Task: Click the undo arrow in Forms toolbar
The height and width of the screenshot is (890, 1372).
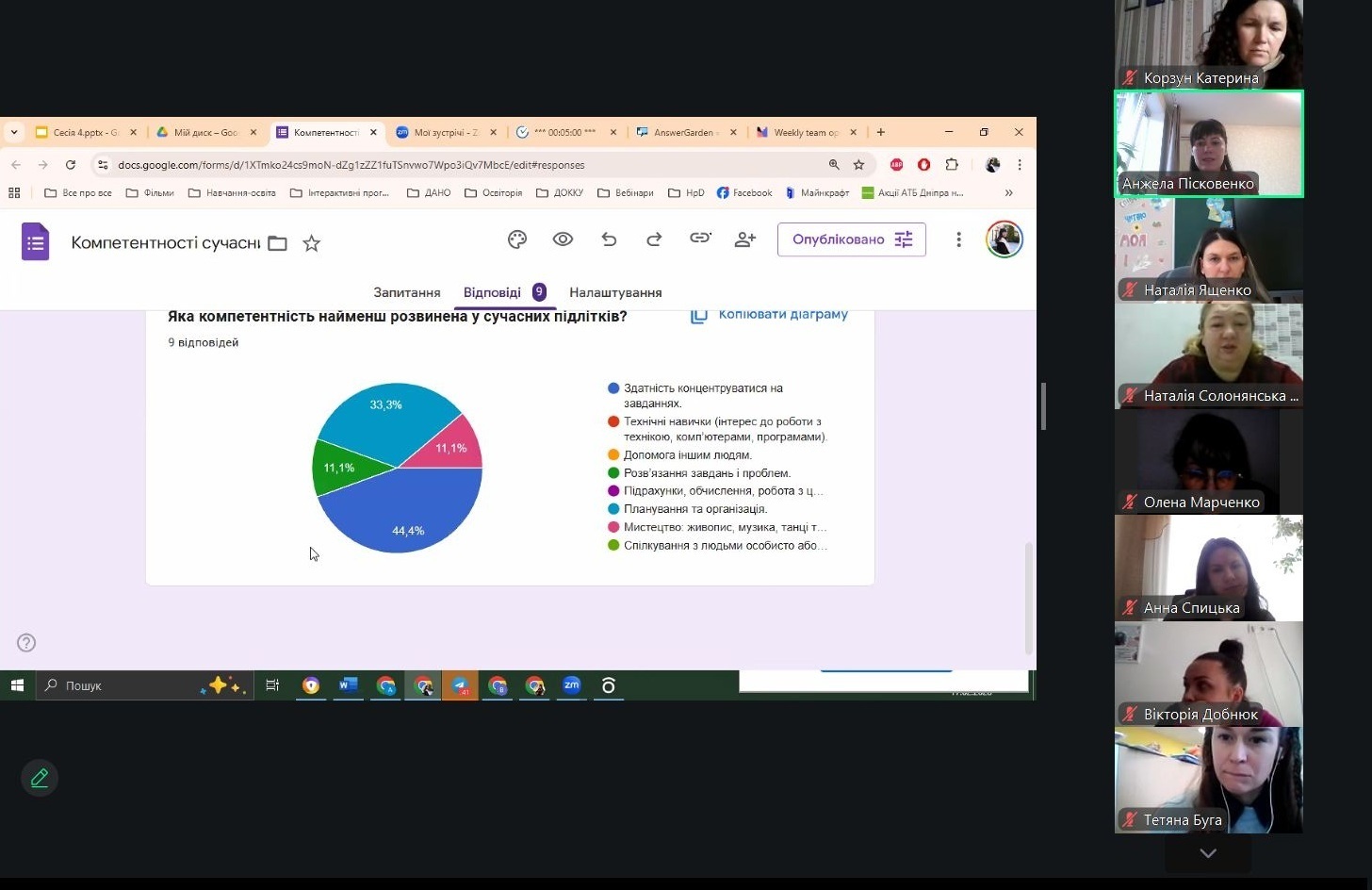Action: 609,239
